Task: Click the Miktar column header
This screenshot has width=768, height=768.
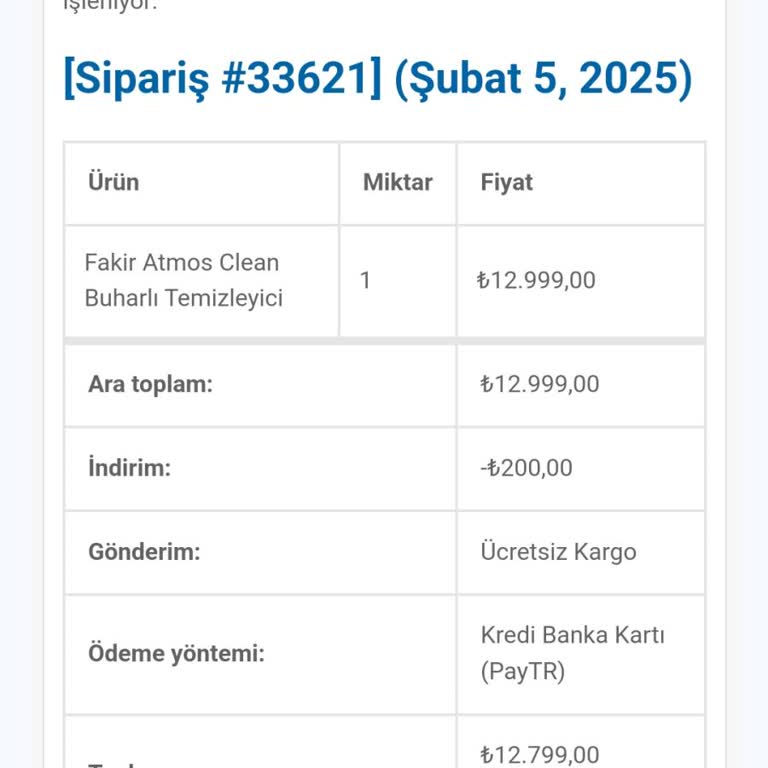Action: [397, 182]
